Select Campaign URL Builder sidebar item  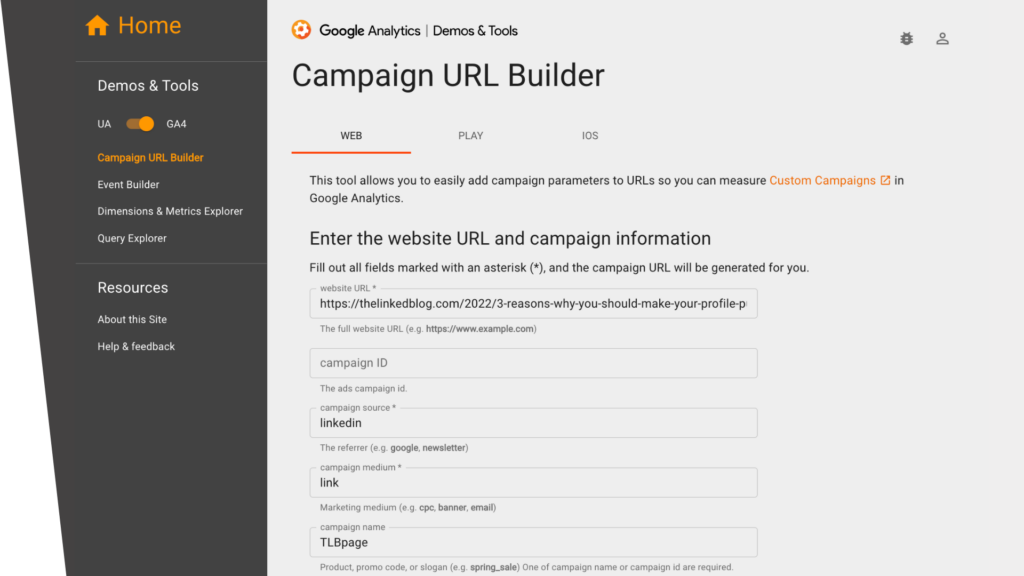150,157
